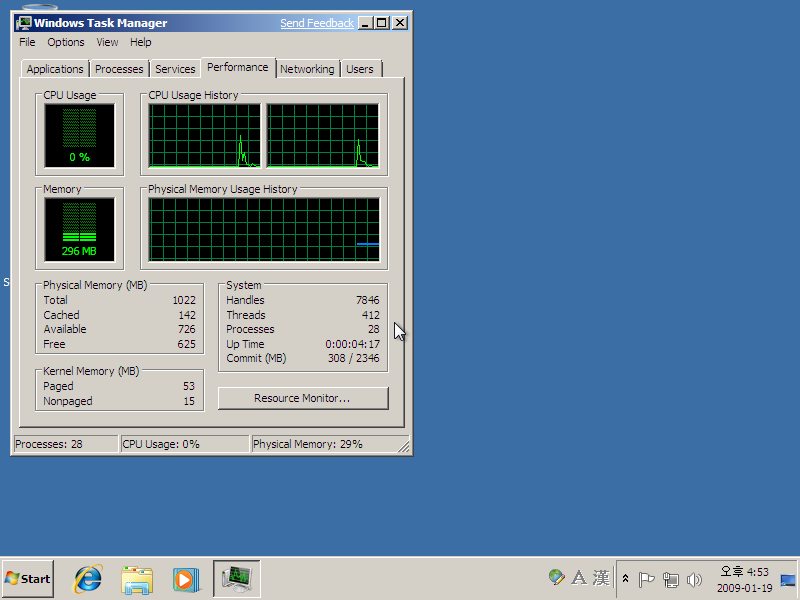
Task: Click the Free memory value 625
Action: (x=187, y=344)
